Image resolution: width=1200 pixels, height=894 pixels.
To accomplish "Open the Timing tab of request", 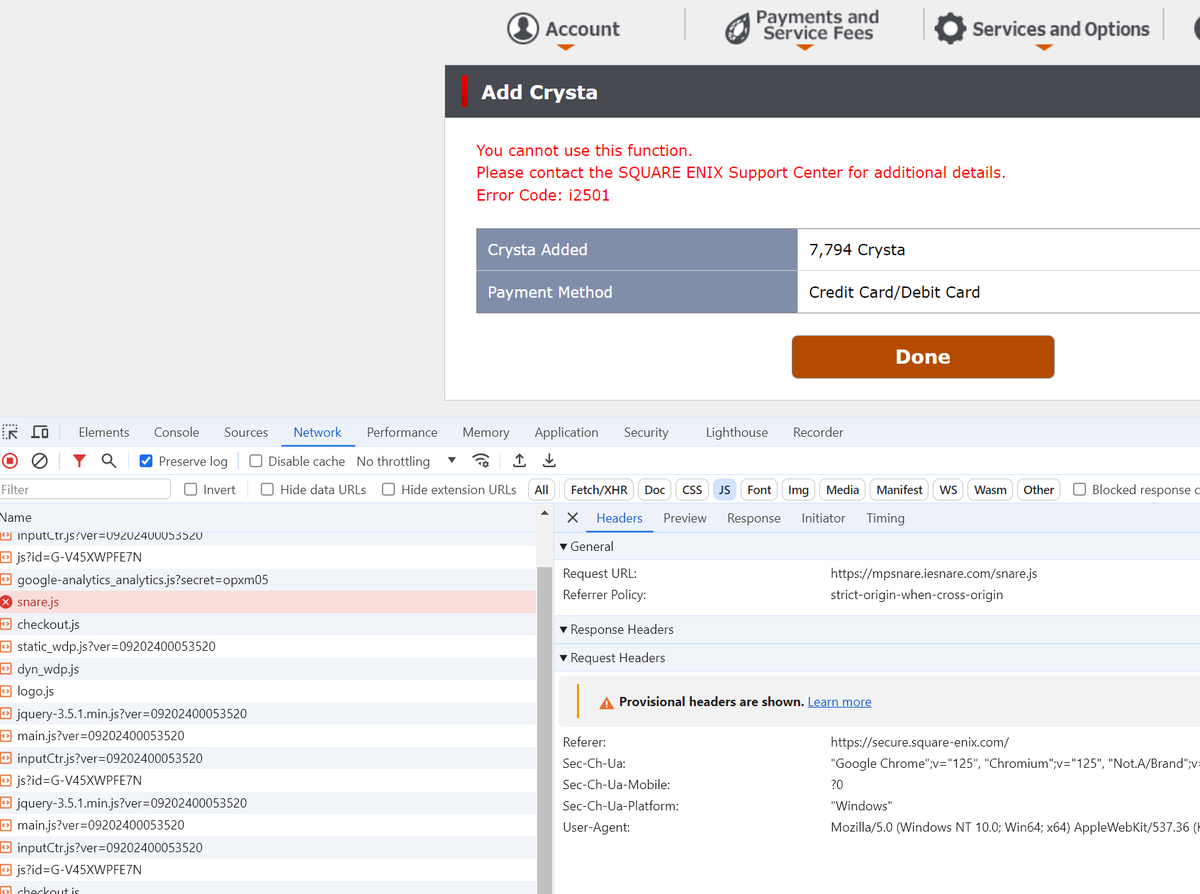I will (x=885, y=518).
